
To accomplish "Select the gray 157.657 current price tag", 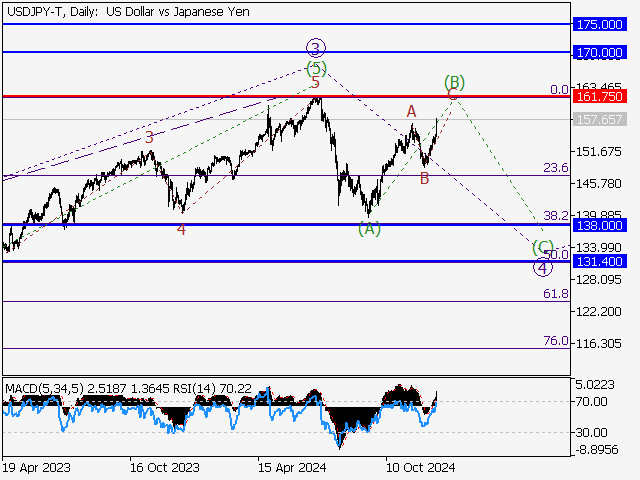I will (600, 119).
